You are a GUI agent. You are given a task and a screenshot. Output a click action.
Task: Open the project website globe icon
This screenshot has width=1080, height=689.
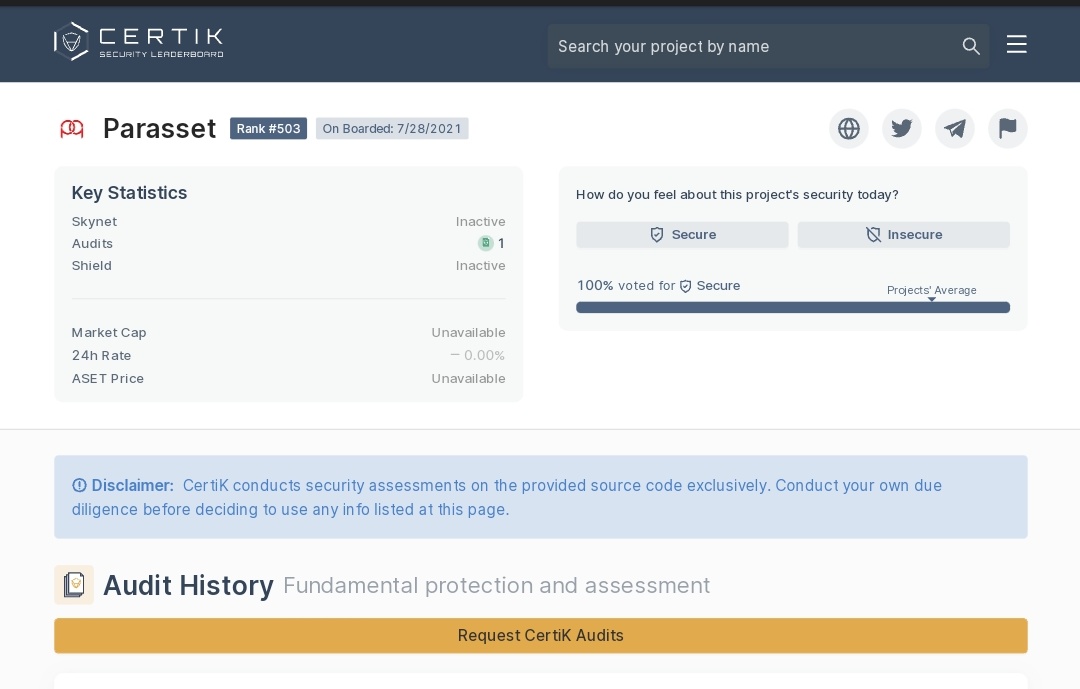coord(849,128)
